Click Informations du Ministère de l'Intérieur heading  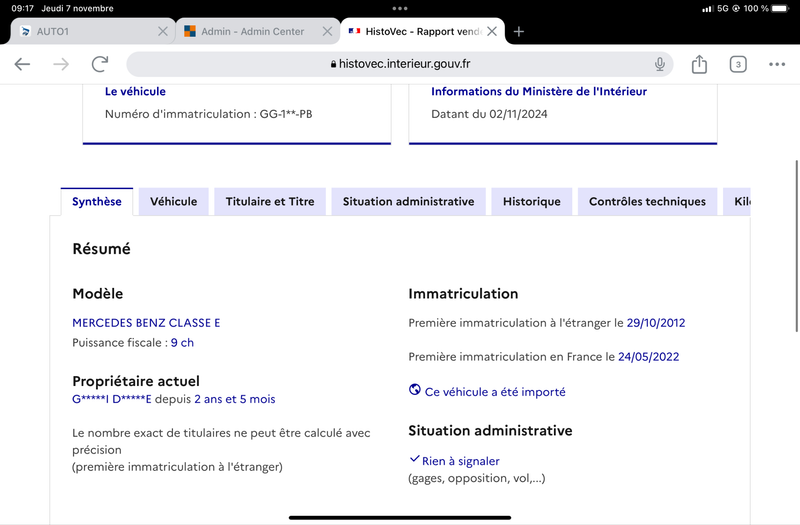click(x=539, y=91)
